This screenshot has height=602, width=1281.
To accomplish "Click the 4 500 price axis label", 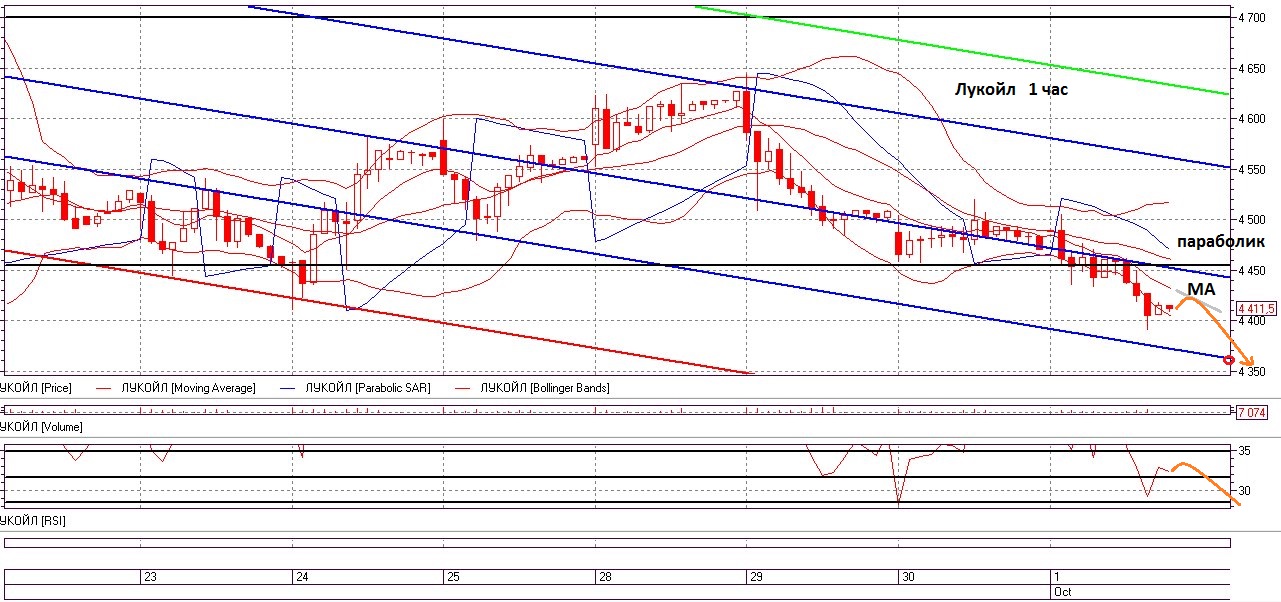I will pos(1253,220).
